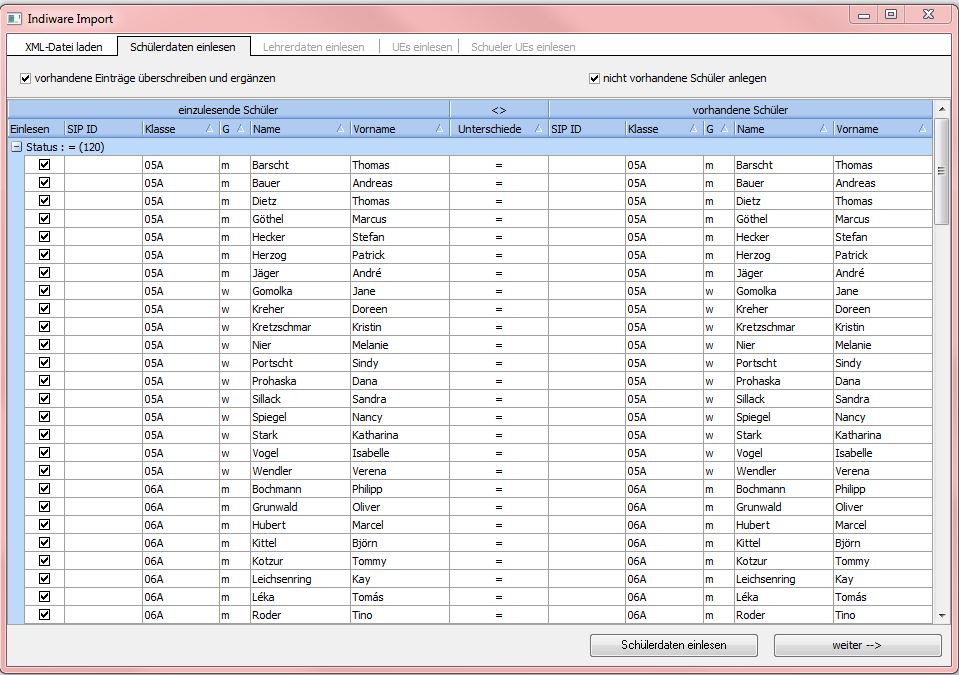
Task: Select the 'Schülerdaten einlesen' tab
Action: pyautogui.click(x=183, y=46)
